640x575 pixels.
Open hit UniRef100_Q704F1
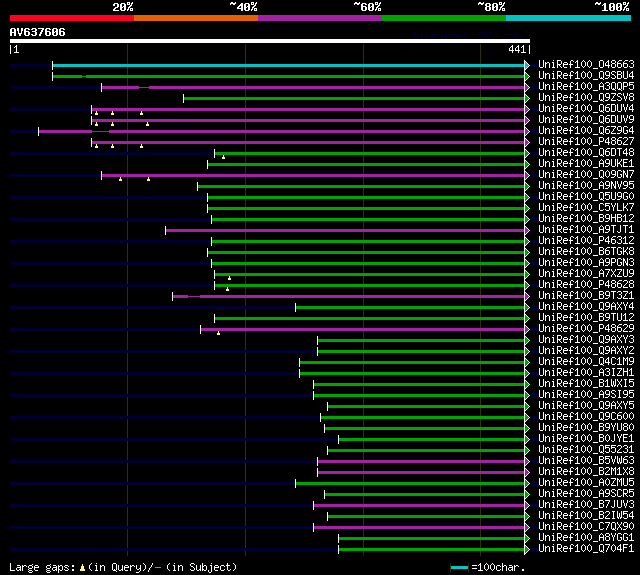[586, 549]
